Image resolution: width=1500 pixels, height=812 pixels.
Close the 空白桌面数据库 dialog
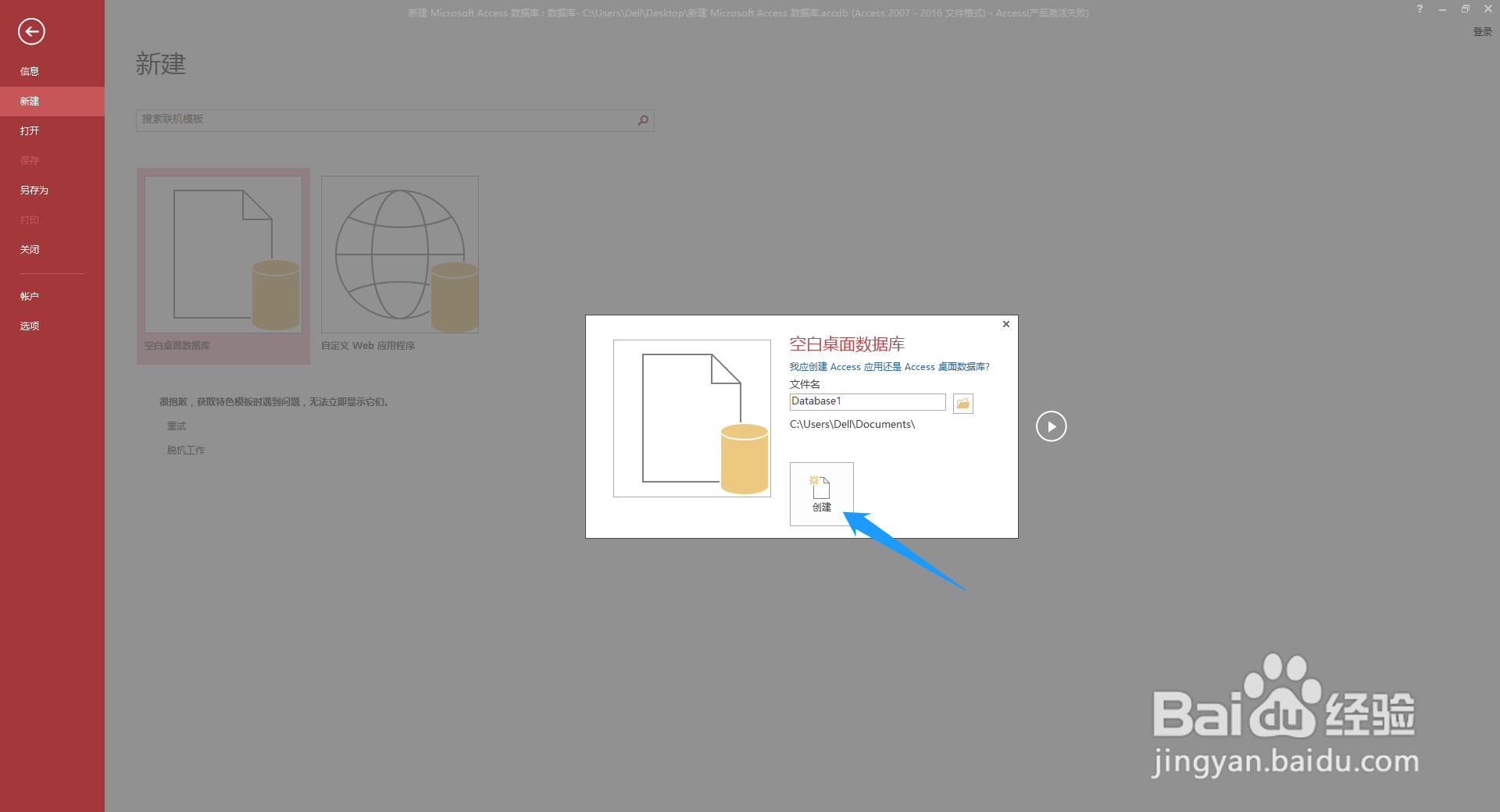[x=1006, y=324]
